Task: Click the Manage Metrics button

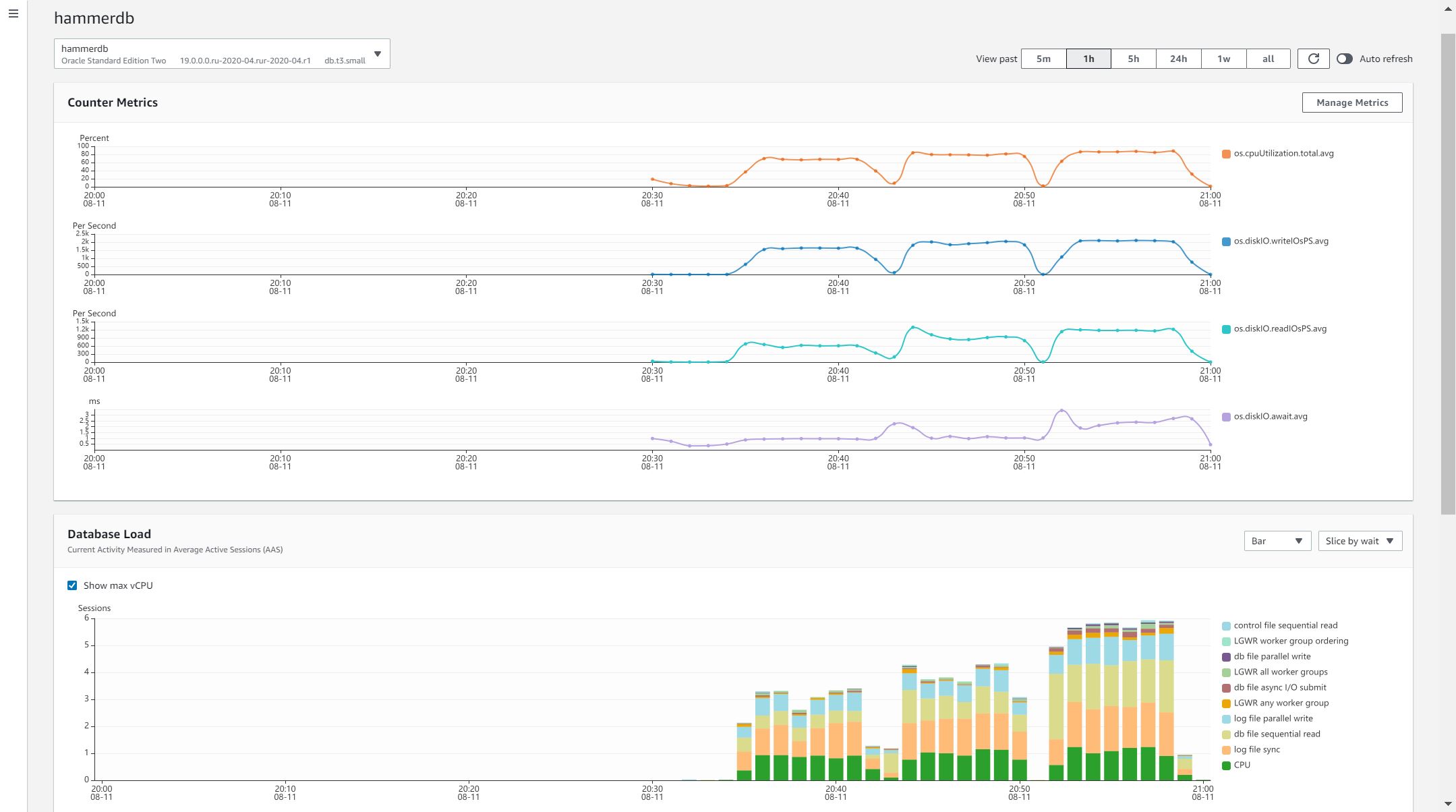Action: (x=1351, y=103)
